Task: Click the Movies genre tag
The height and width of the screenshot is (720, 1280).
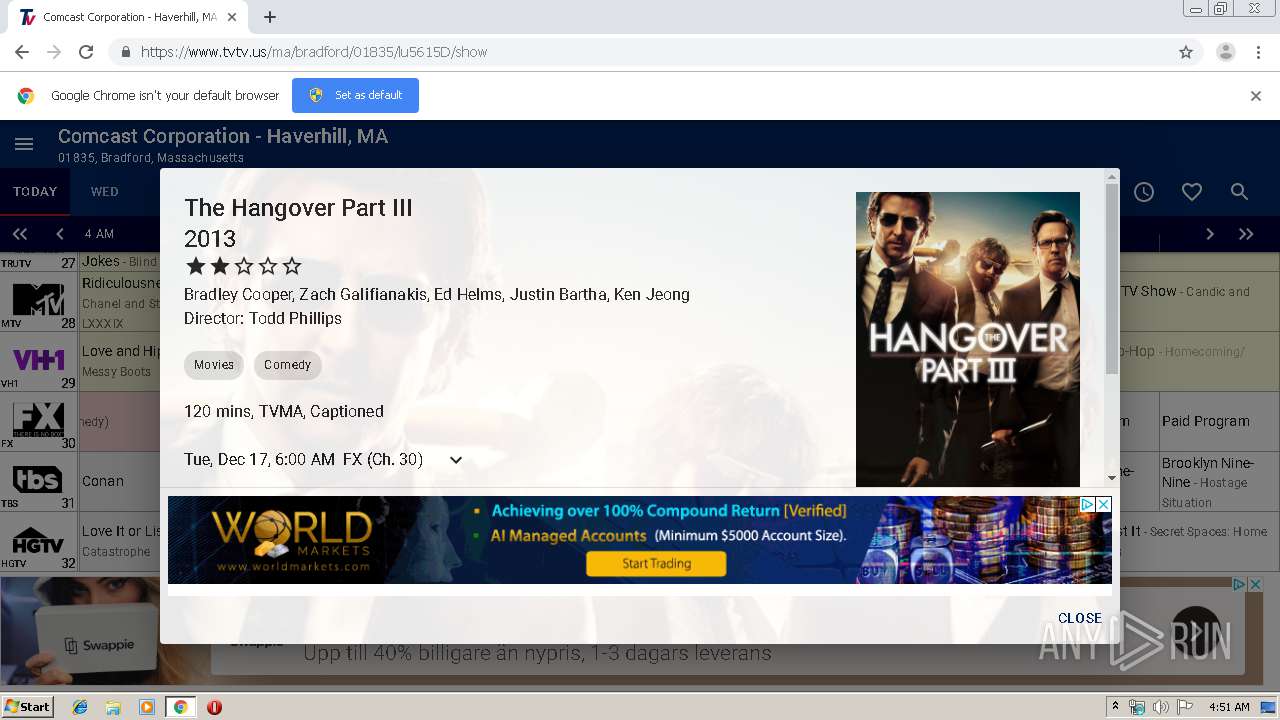Action: click(x=214, y=365)
